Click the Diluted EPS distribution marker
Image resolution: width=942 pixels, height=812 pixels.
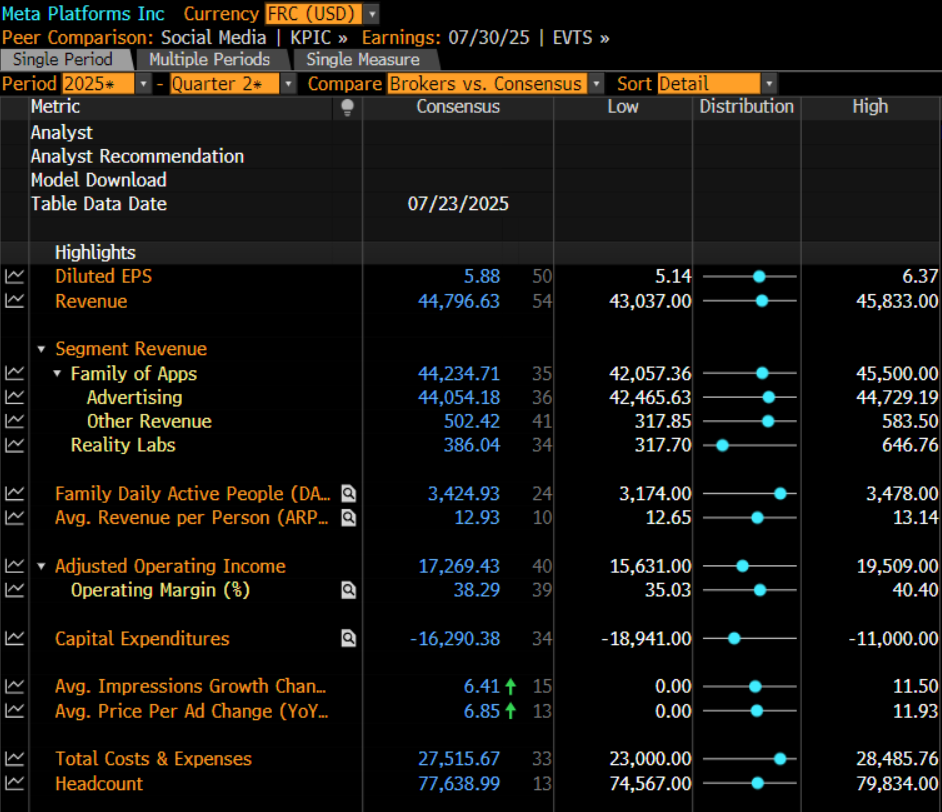[759, 276]
